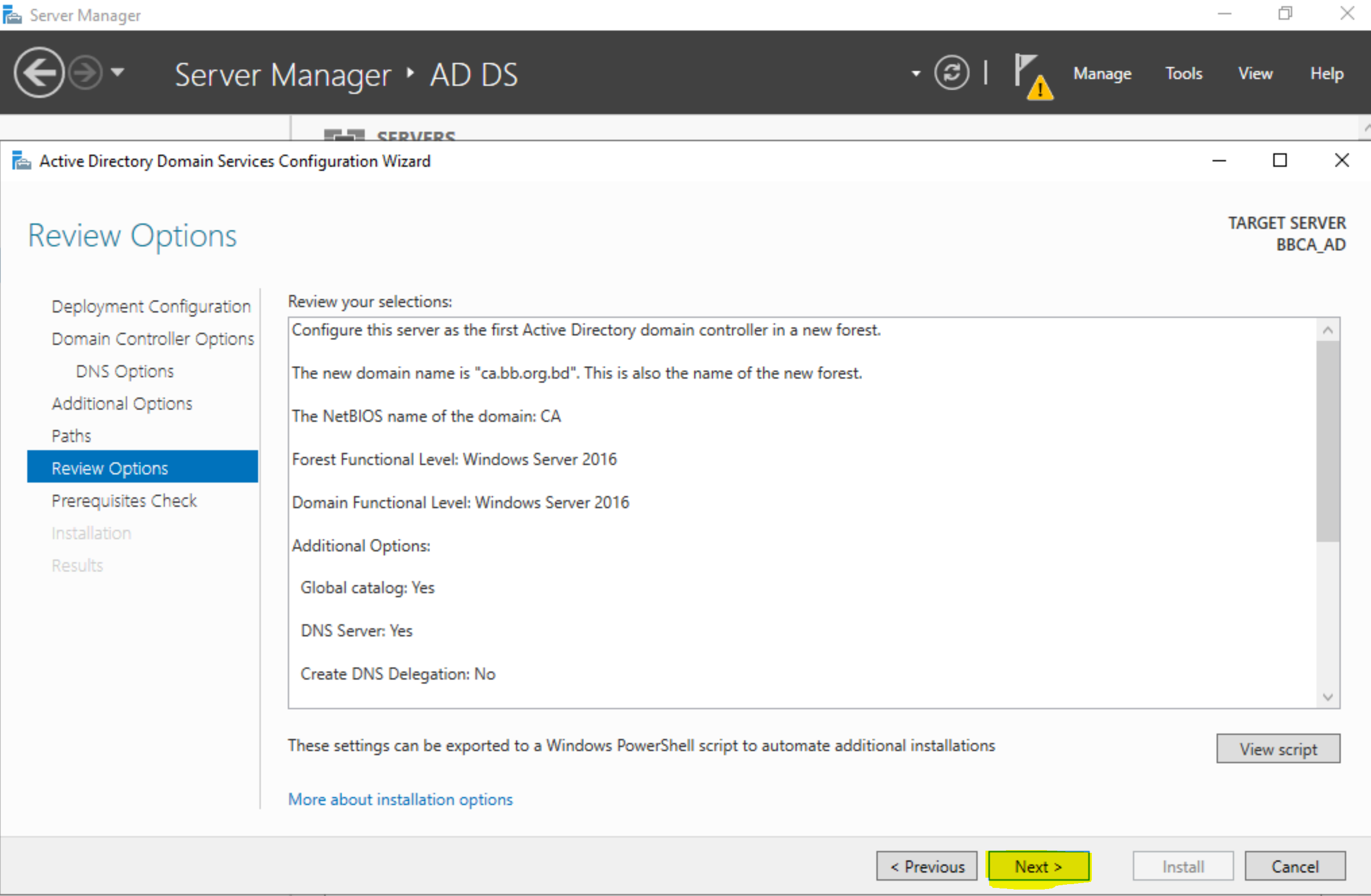This screenshot has width=1371, height=896.
Task: Click Domain Functional Level line
Action: pyautogui.click(x=460, y=502)
